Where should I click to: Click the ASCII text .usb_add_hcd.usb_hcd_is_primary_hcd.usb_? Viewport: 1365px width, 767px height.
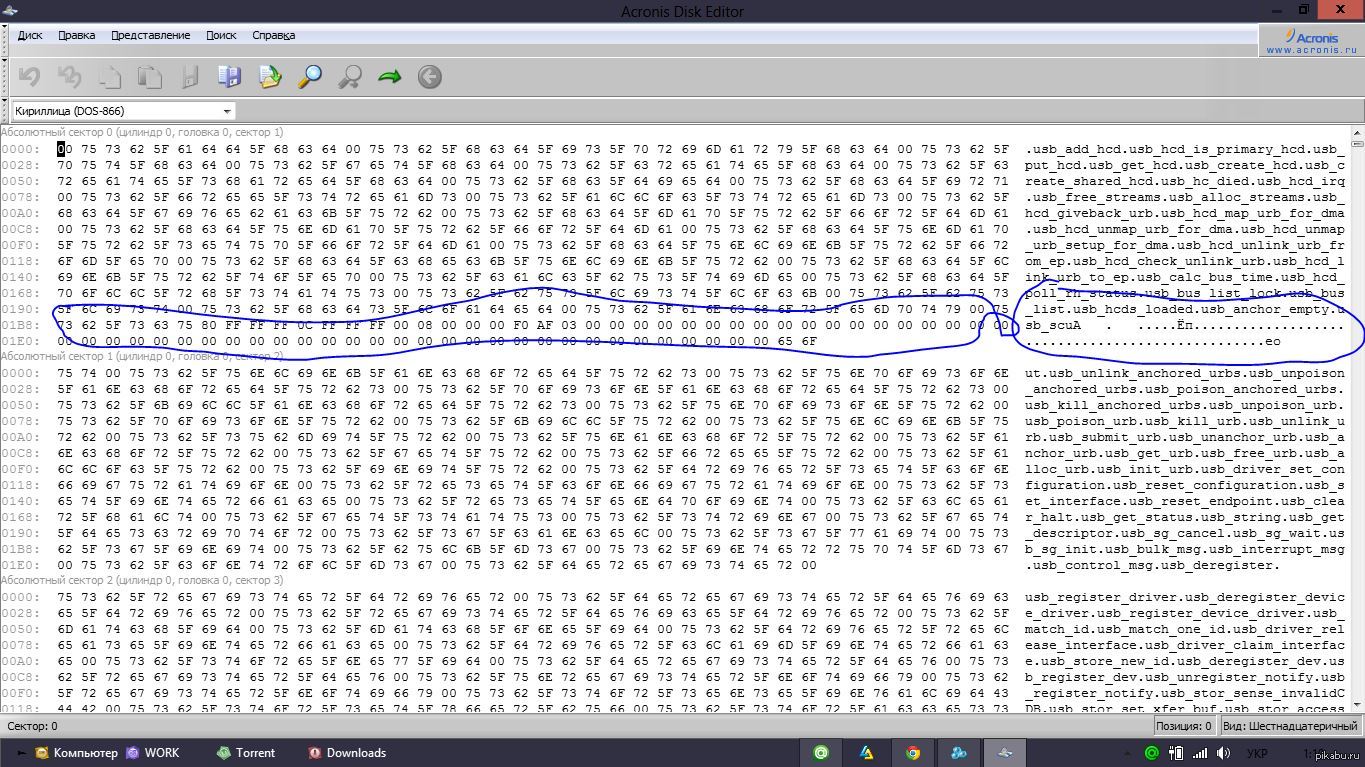(1185, 149)
